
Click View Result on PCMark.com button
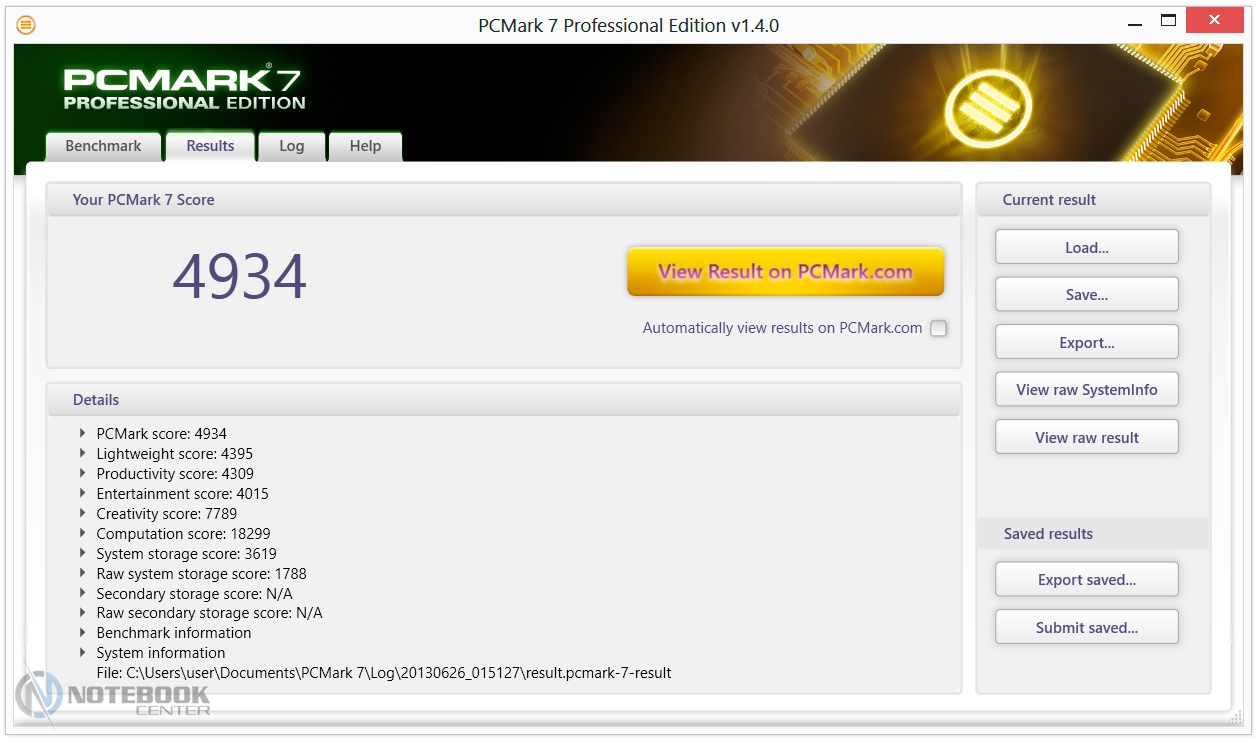[785, 272]
